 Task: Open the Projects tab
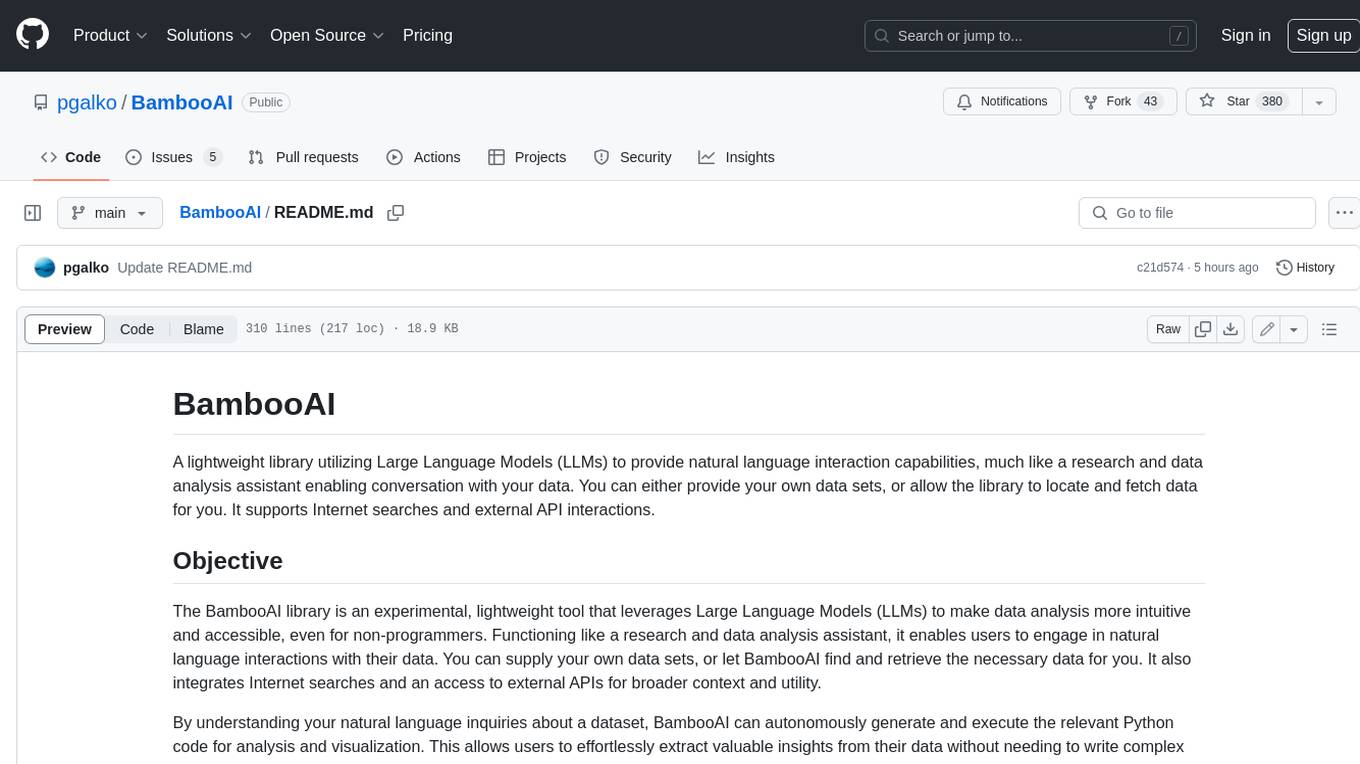click(527, 157)
